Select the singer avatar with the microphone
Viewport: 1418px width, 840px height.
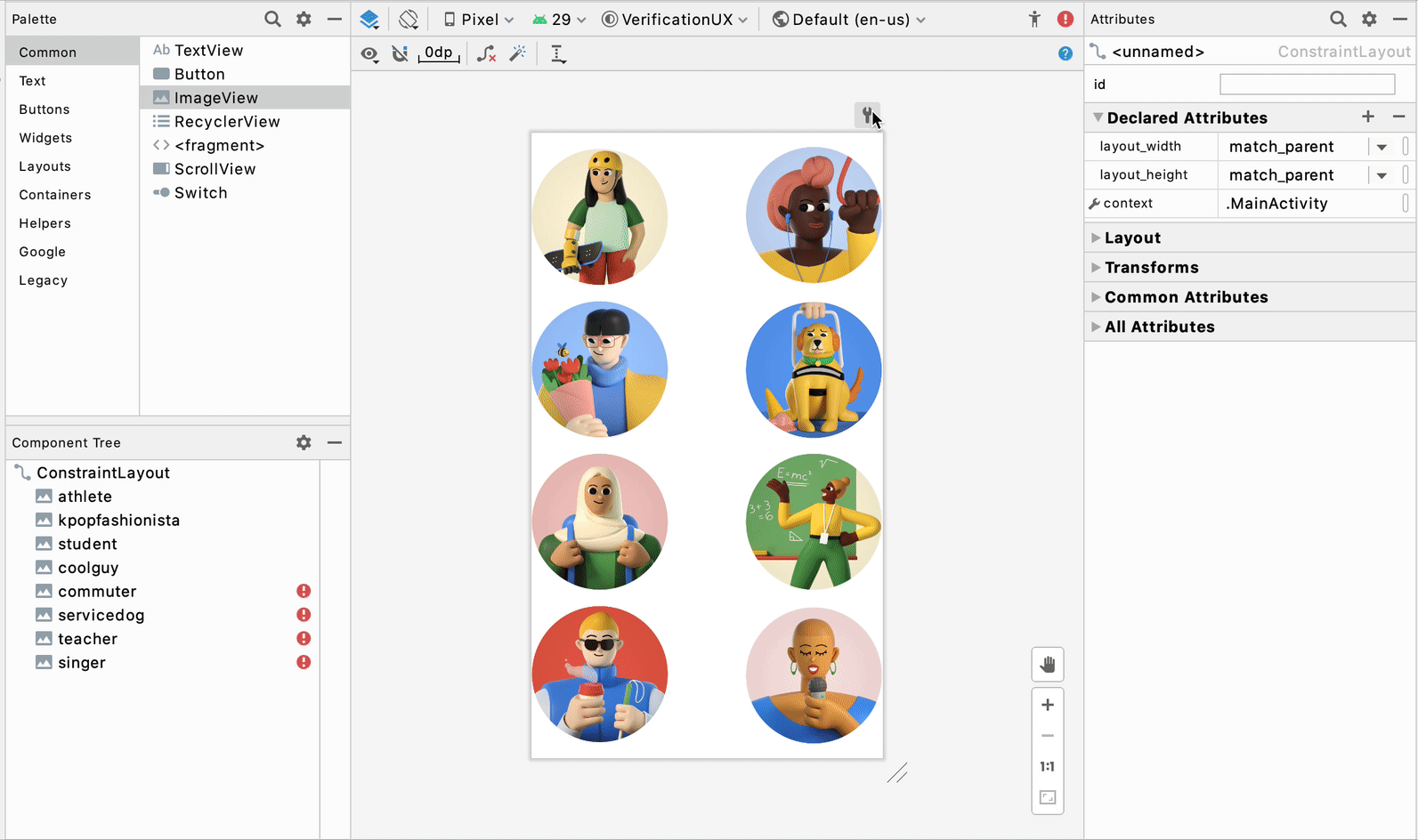pos(814,675)
